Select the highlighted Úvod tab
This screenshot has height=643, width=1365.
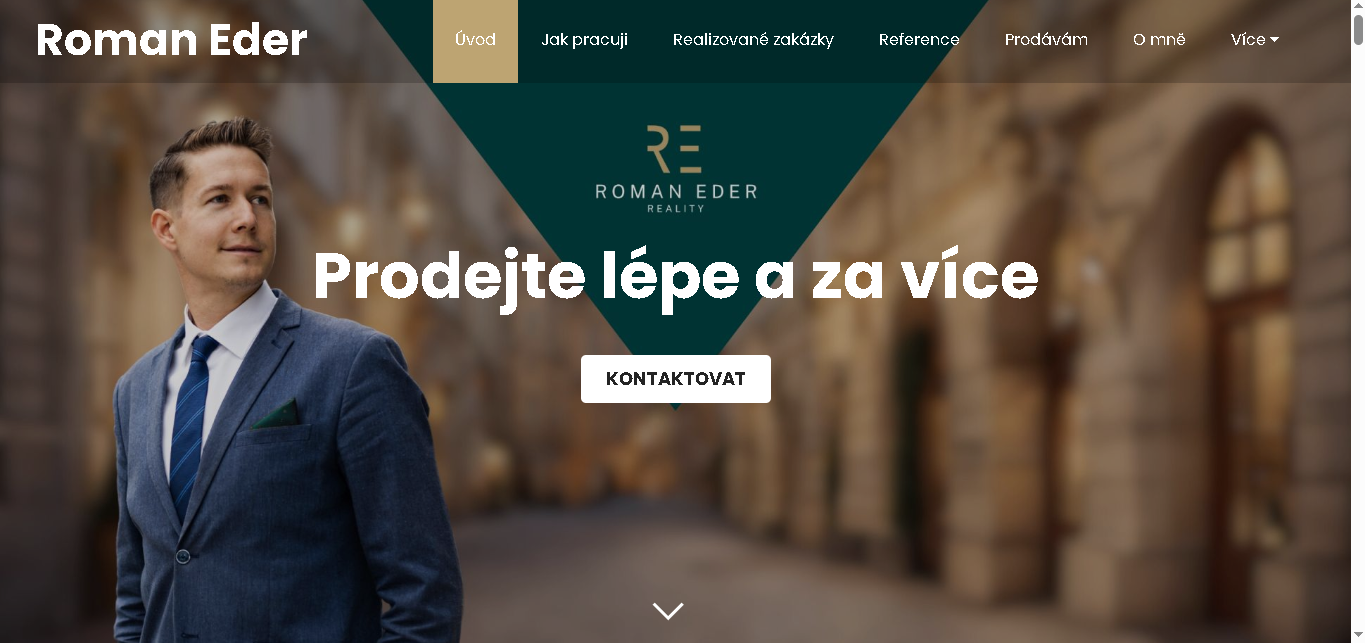tap(475, 41)
